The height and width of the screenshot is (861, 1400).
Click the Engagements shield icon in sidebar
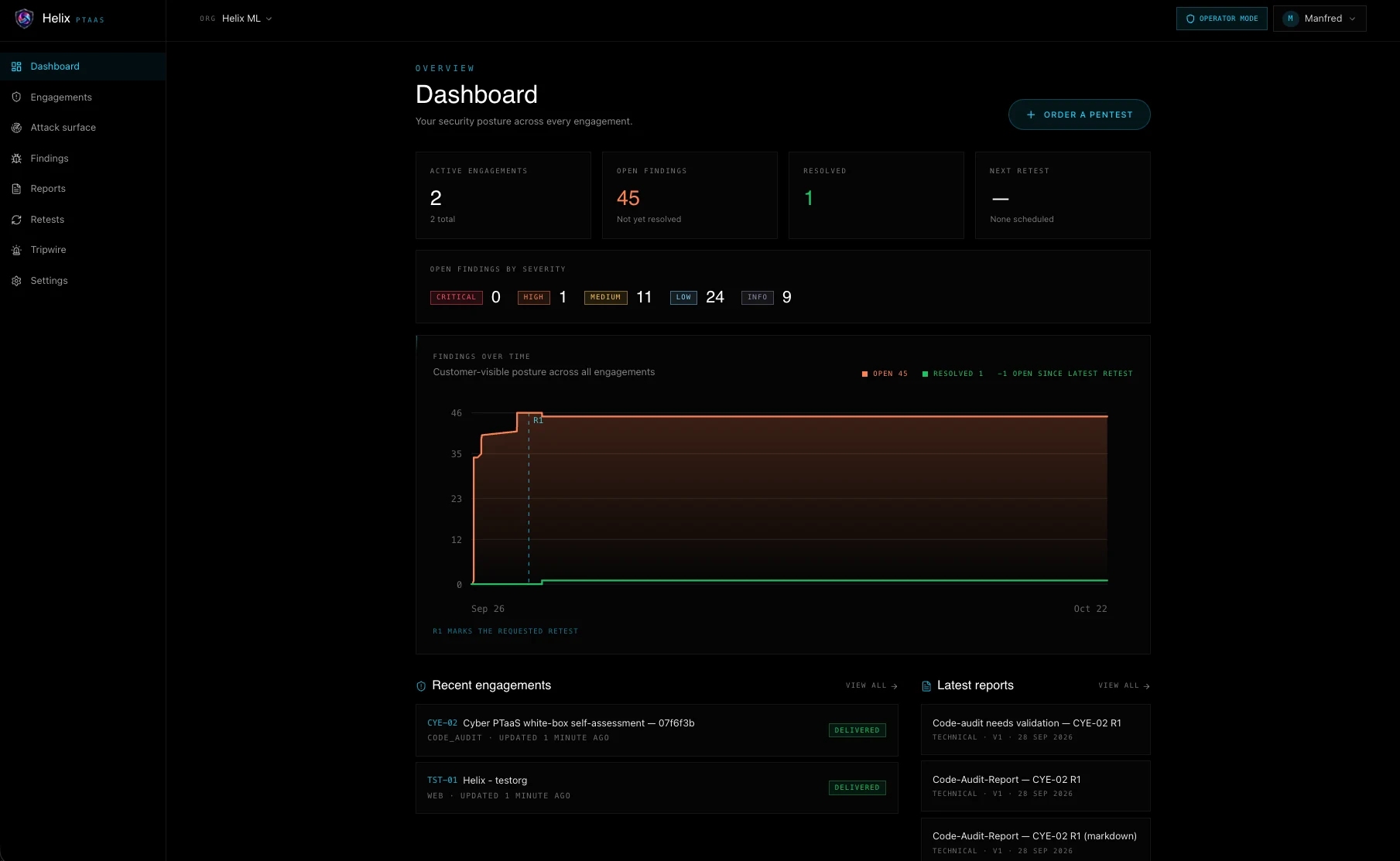coord(16,97)
